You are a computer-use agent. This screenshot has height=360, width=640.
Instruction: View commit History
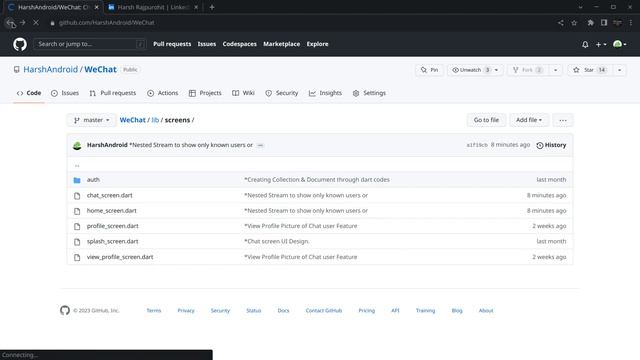(x=551, y=145)
